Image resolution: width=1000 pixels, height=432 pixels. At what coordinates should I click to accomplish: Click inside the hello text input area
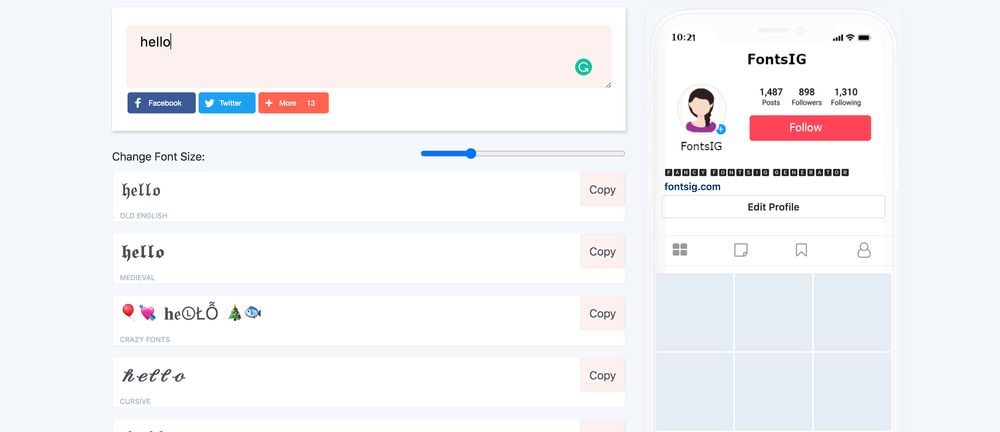click(369, 56)
